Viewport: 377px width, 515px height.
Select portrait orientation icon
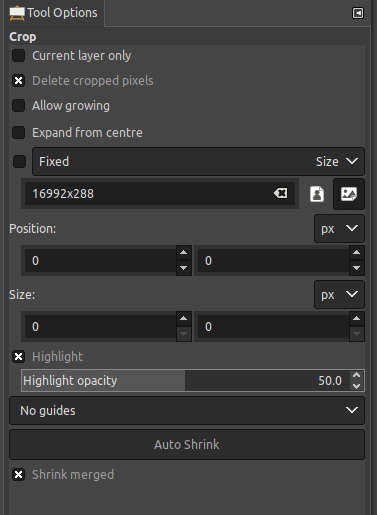[317, 194]
